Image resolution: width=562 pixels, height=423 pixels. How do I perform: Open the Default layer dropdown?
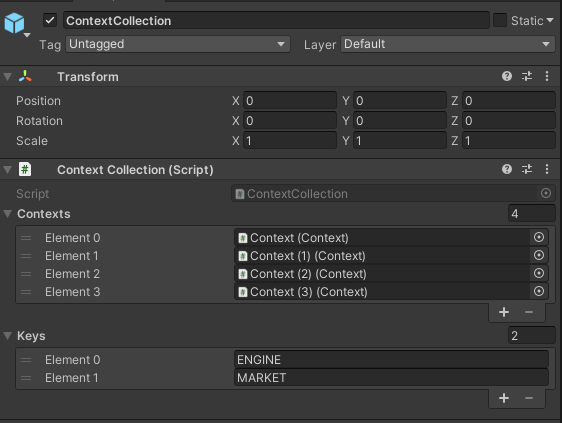click(448, 44)
